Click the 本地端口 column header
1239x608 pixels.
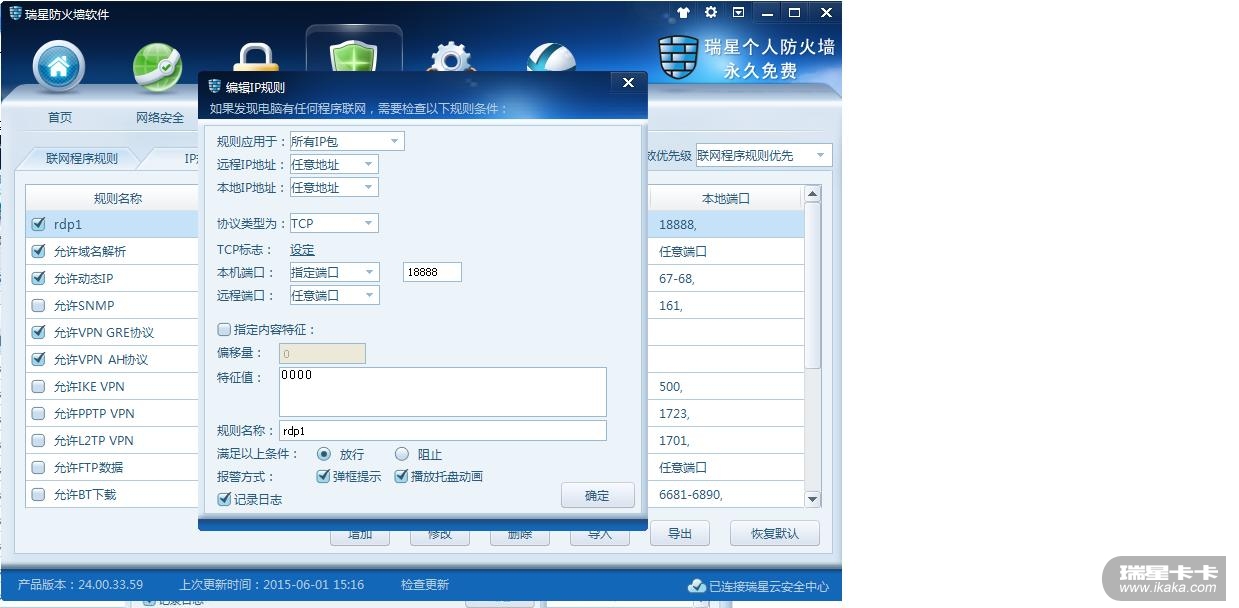coord(726,198)
